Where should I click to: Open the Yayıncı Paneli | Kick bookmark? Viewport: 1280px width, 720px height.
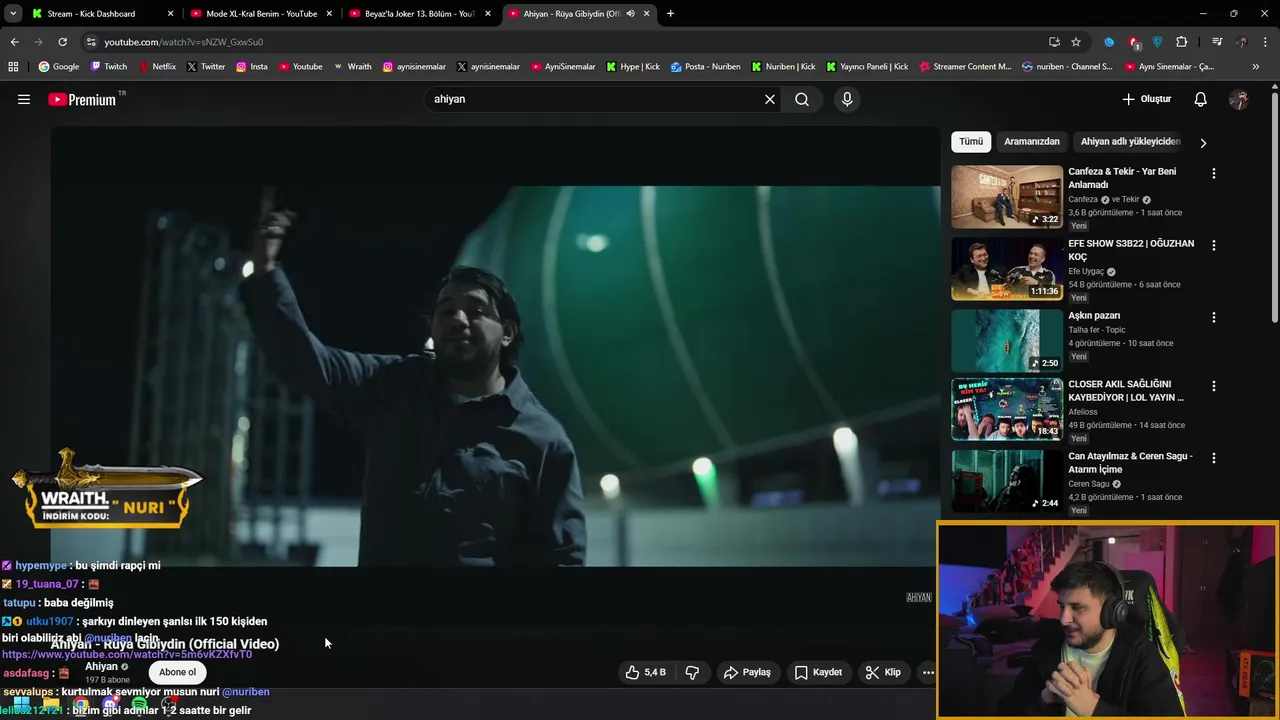click(866, 67)
